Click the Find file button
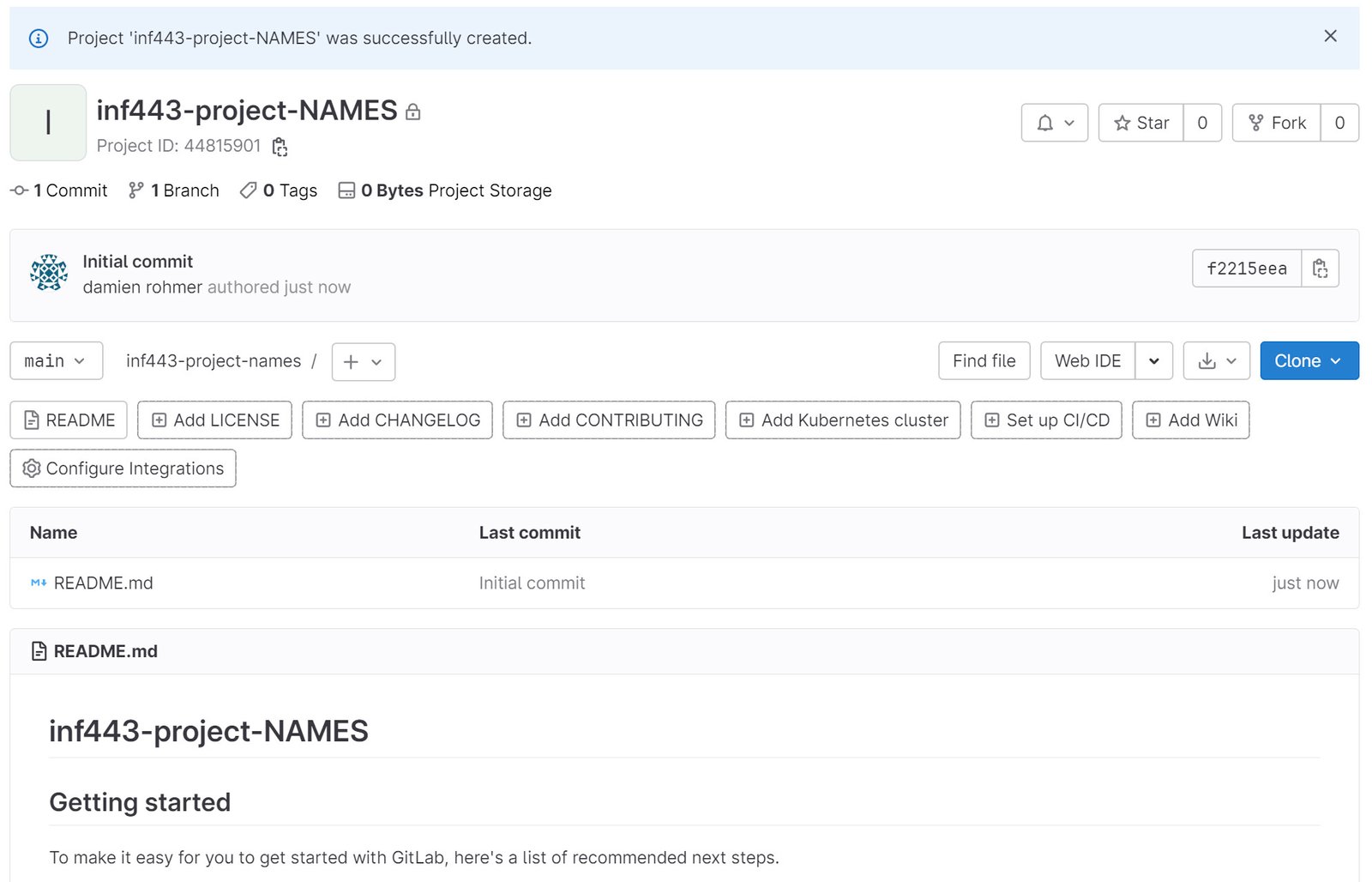Screen dimensions: 1372x882 [983, 360]
